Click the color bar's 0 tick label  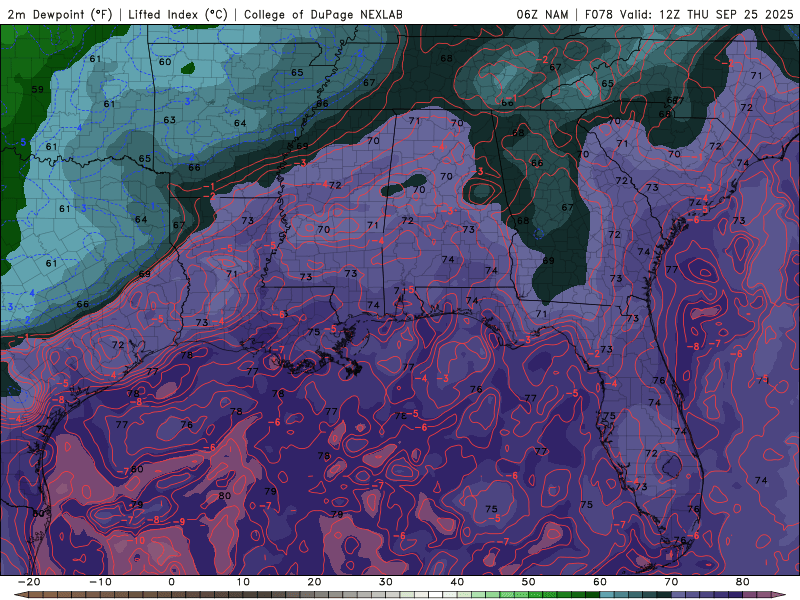pyautogui.click(x=171, y=582)
